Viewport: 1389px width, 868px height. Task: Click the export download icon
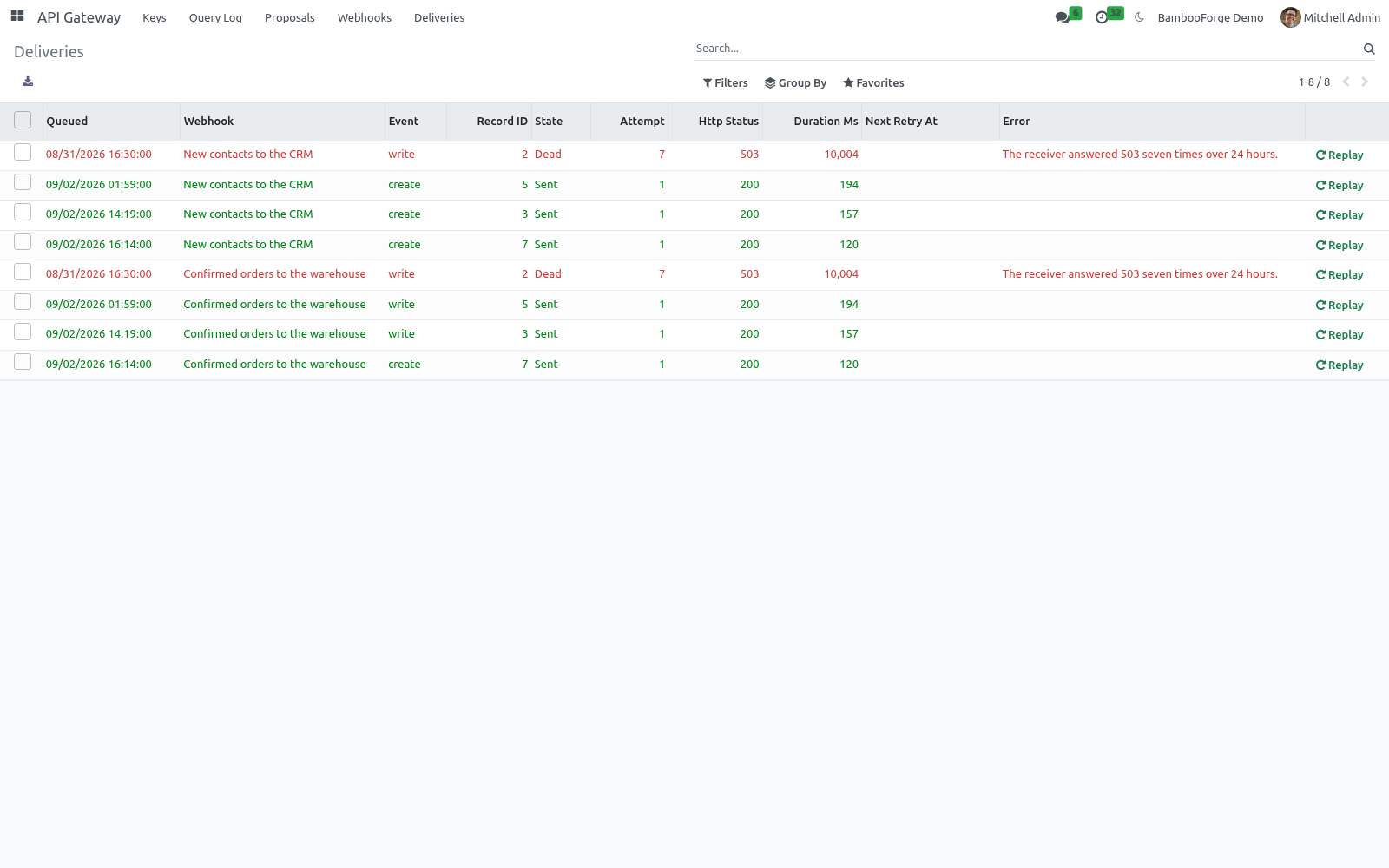pyautogui.click(x=28, y=82)
